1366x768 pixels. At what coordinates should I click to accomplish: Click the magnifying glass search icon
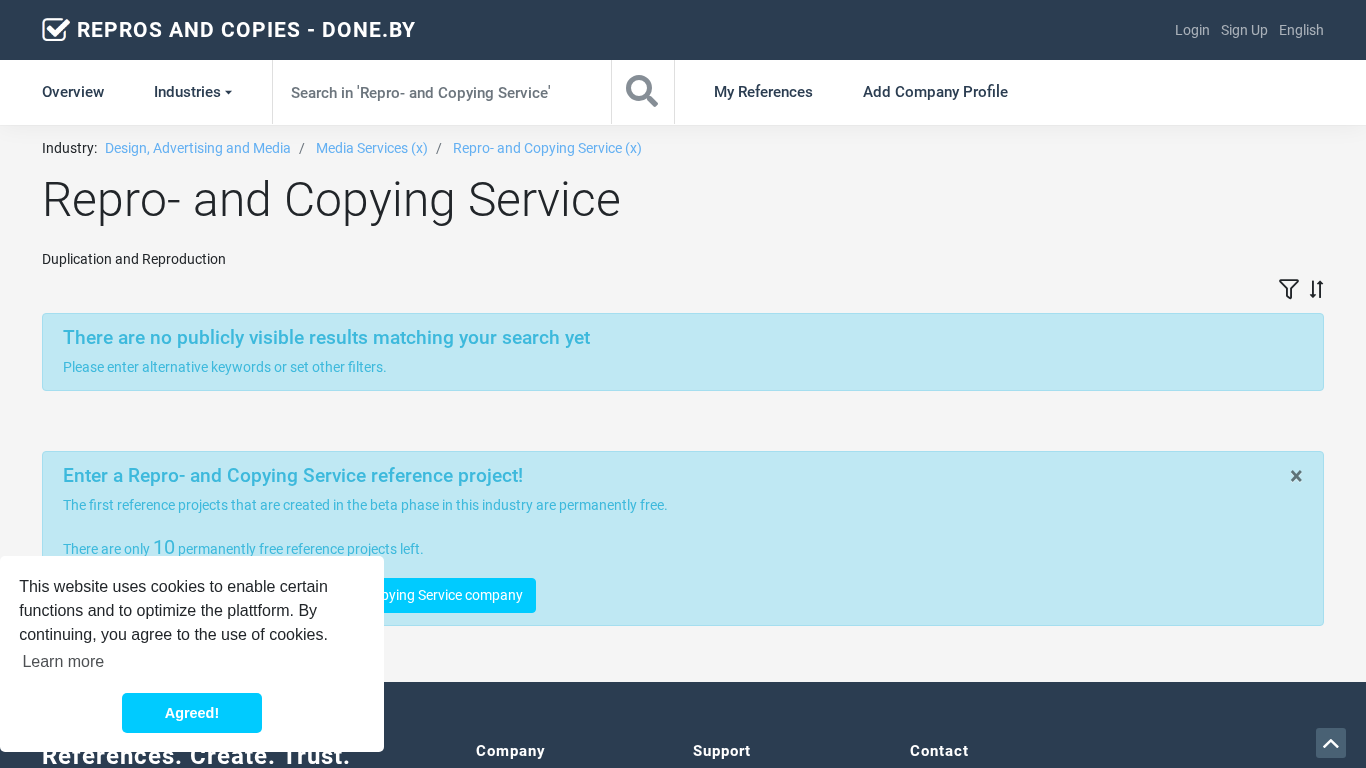coord(642,92)
